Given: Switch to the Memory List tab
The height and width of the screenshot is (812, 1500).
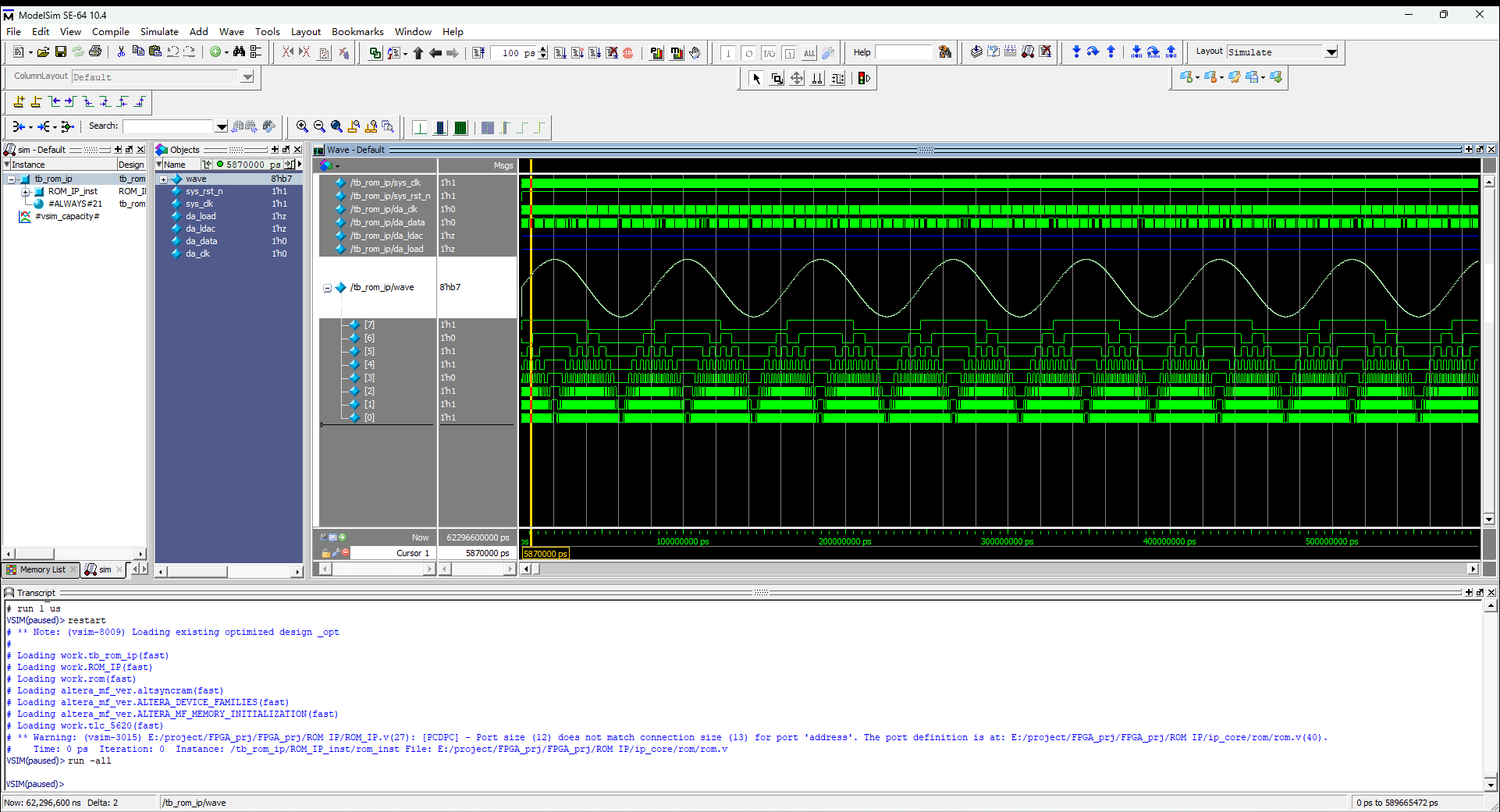Looking at the screenshot, I should pos(41,569).
